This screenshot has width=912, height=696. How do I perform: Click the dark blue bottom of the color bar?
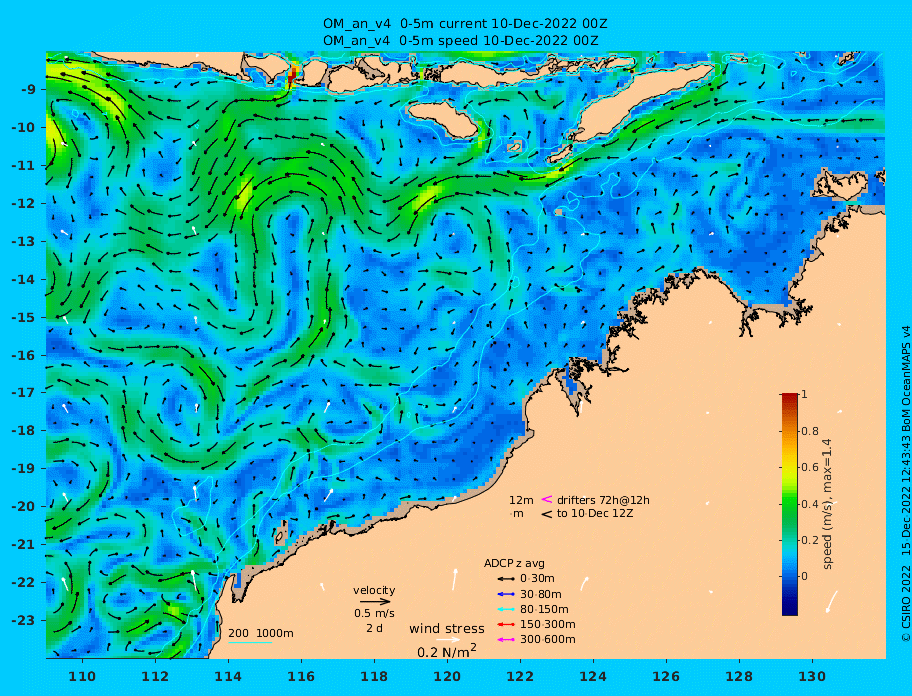point(790,609)
